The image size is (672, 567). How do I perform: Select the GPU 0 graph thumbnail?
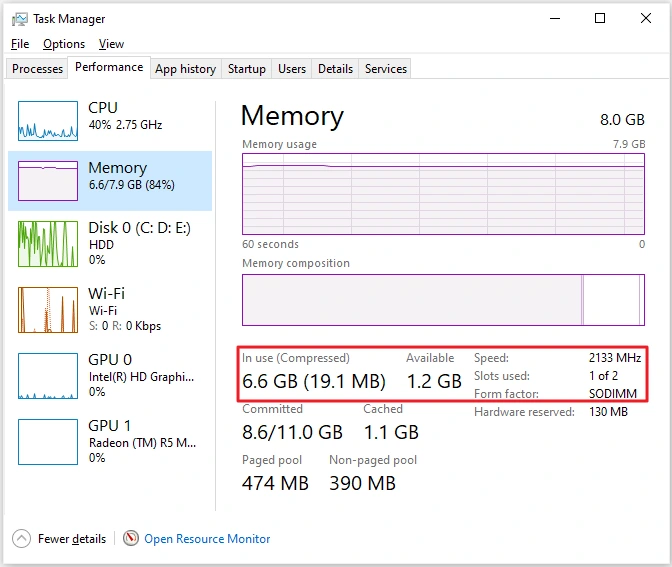coord(48,376)
